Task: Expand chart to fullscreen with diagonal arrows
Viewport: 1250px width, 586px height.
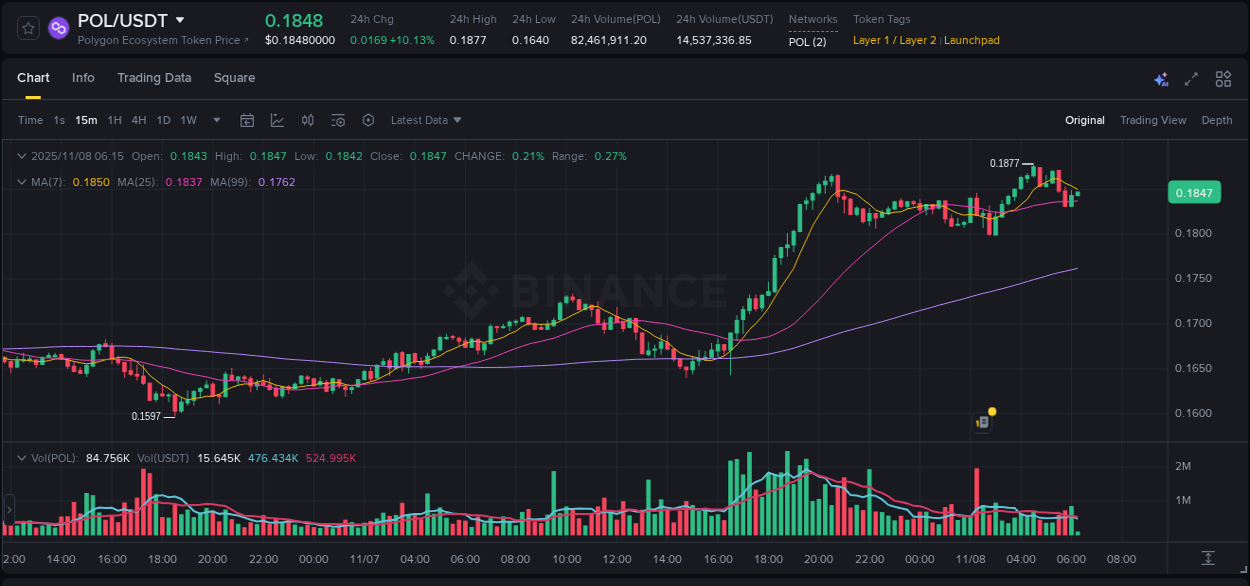Action: click(1190, 77)
